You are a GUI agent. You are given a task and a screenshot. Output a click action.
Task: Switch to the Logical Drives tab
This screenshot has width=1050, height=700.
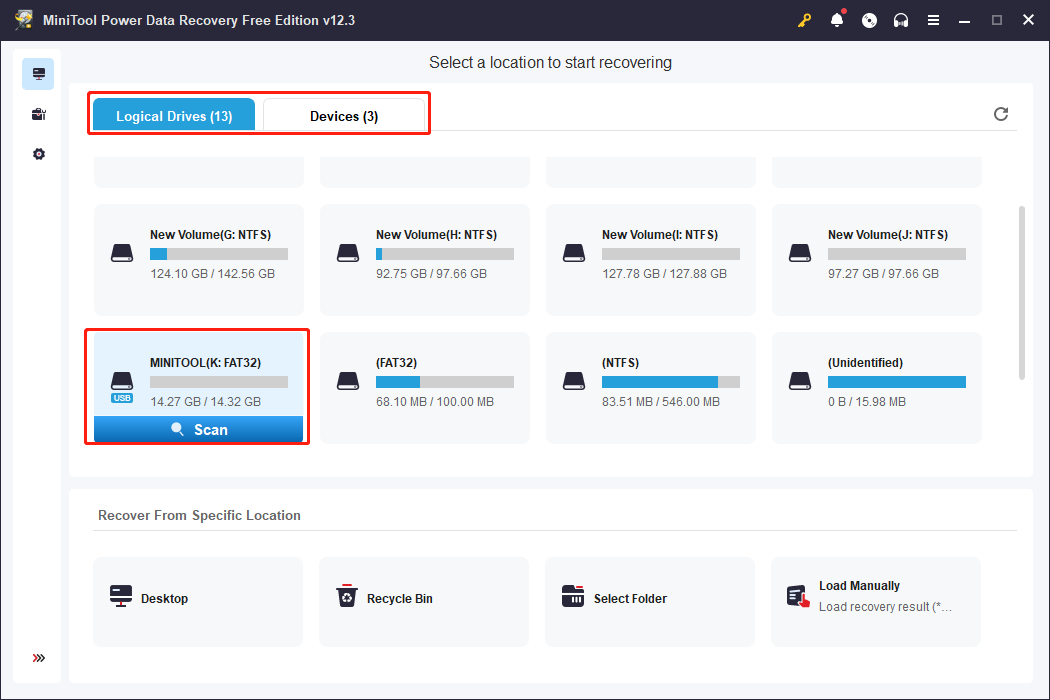point(173,115)
